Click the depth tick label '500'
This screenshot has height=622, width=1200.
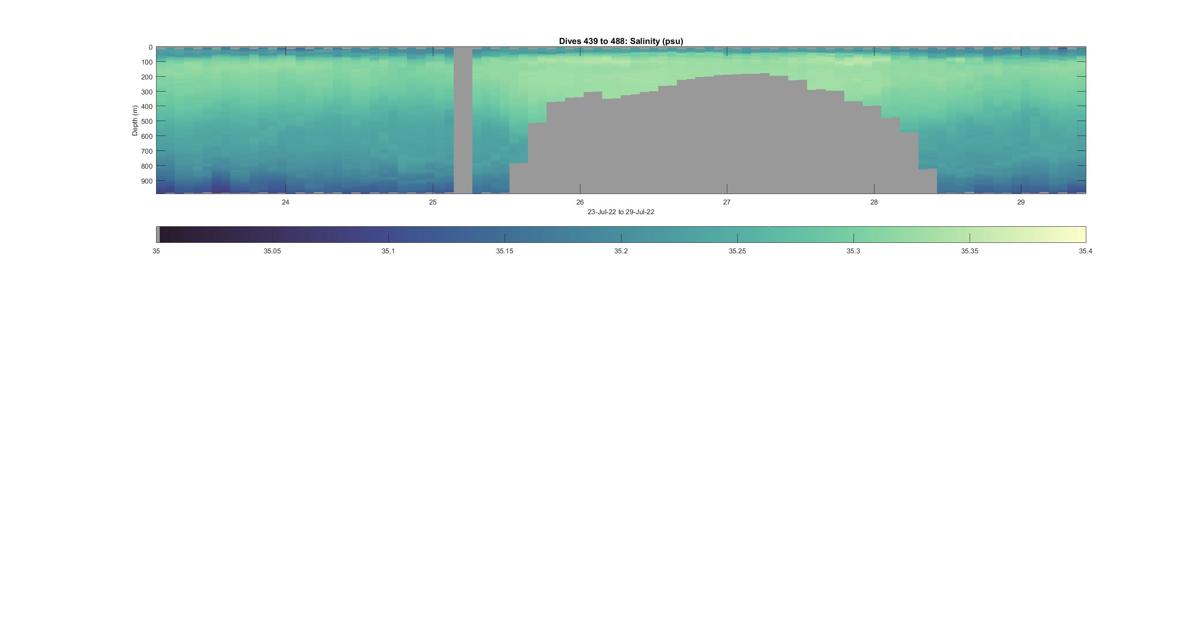tap(146, 122)
